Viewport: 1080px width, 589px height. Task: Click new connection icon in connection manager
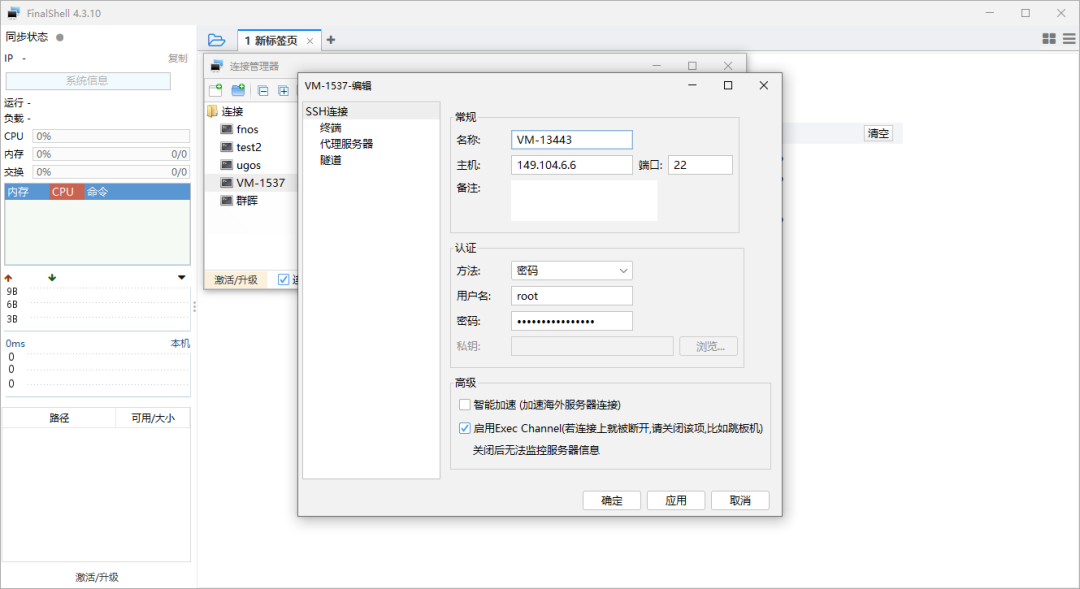(216, 90)
